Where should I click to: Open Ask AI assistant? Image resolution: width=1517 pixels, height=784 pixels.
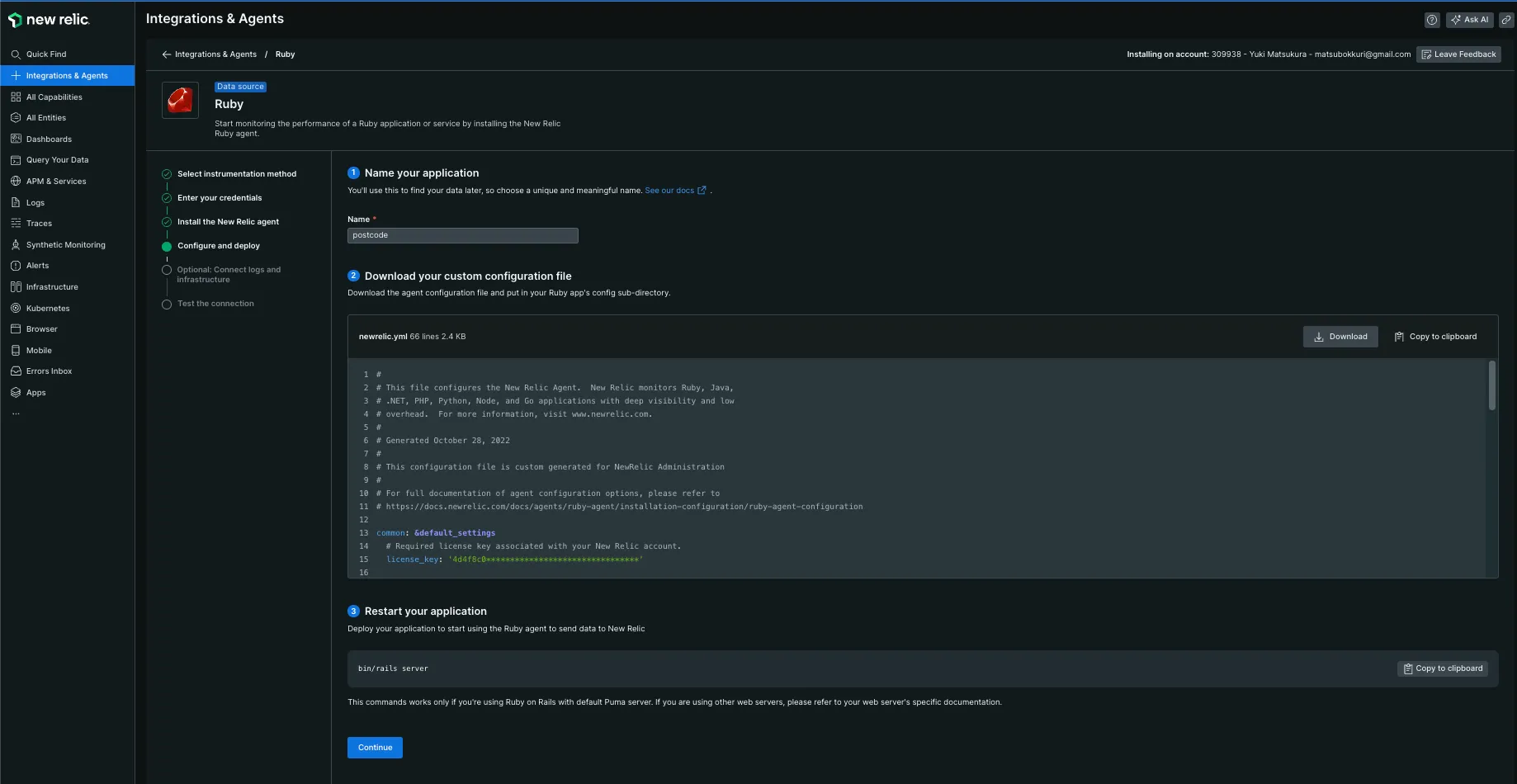coord(1470,20)
